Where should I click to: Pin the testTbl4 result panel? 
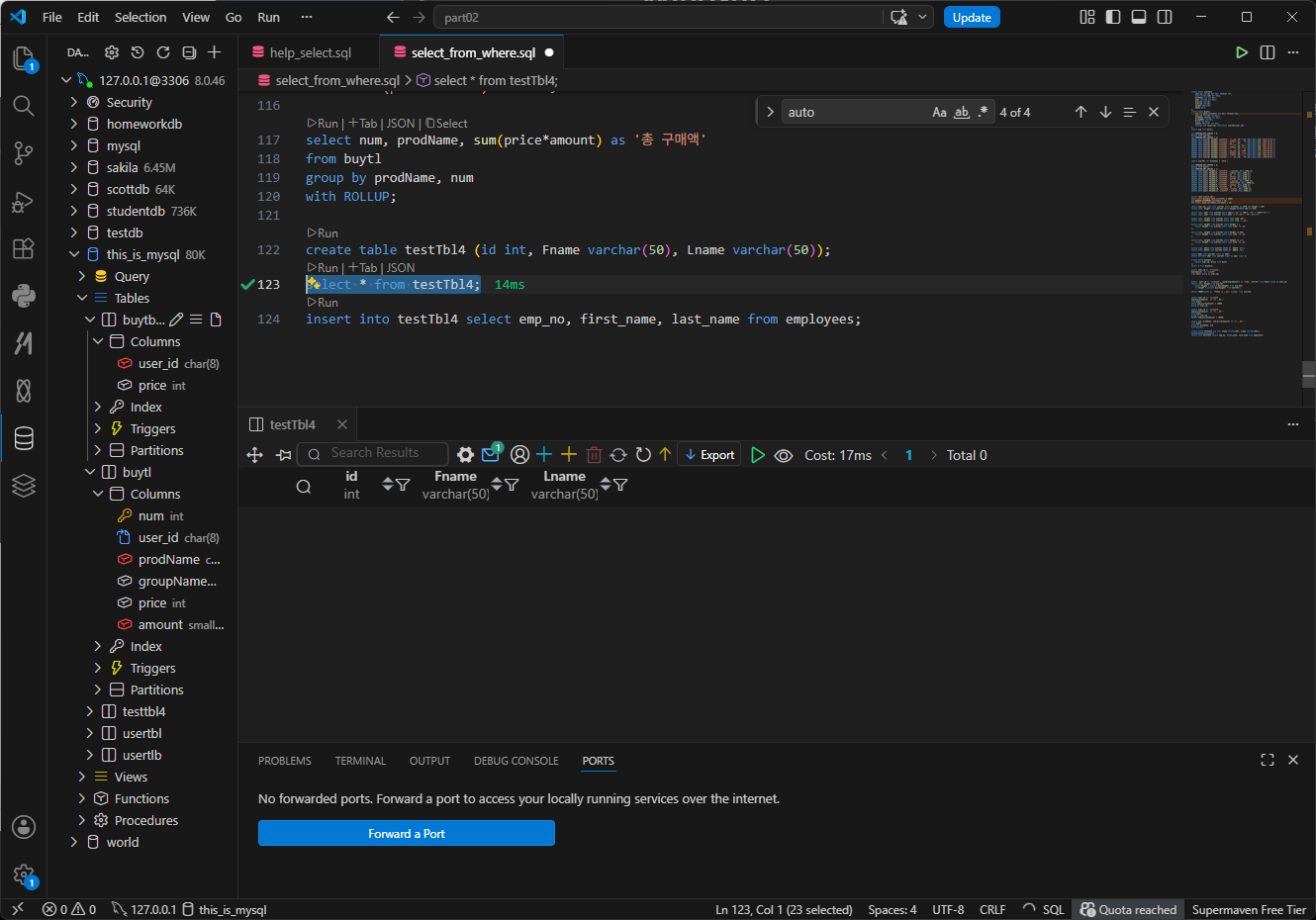(x=284, y=455)
